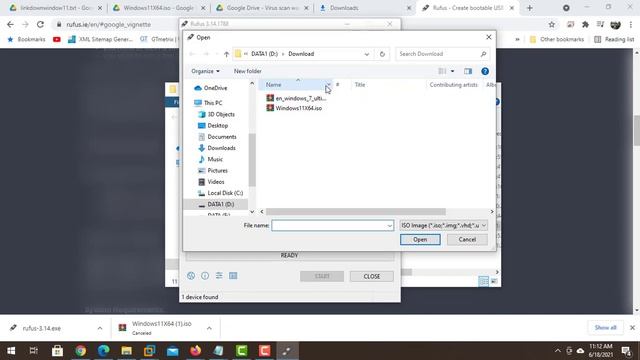Screen dimensions: 640x360
Task: Refresh the Download folder listing
Action: (382, 54)
